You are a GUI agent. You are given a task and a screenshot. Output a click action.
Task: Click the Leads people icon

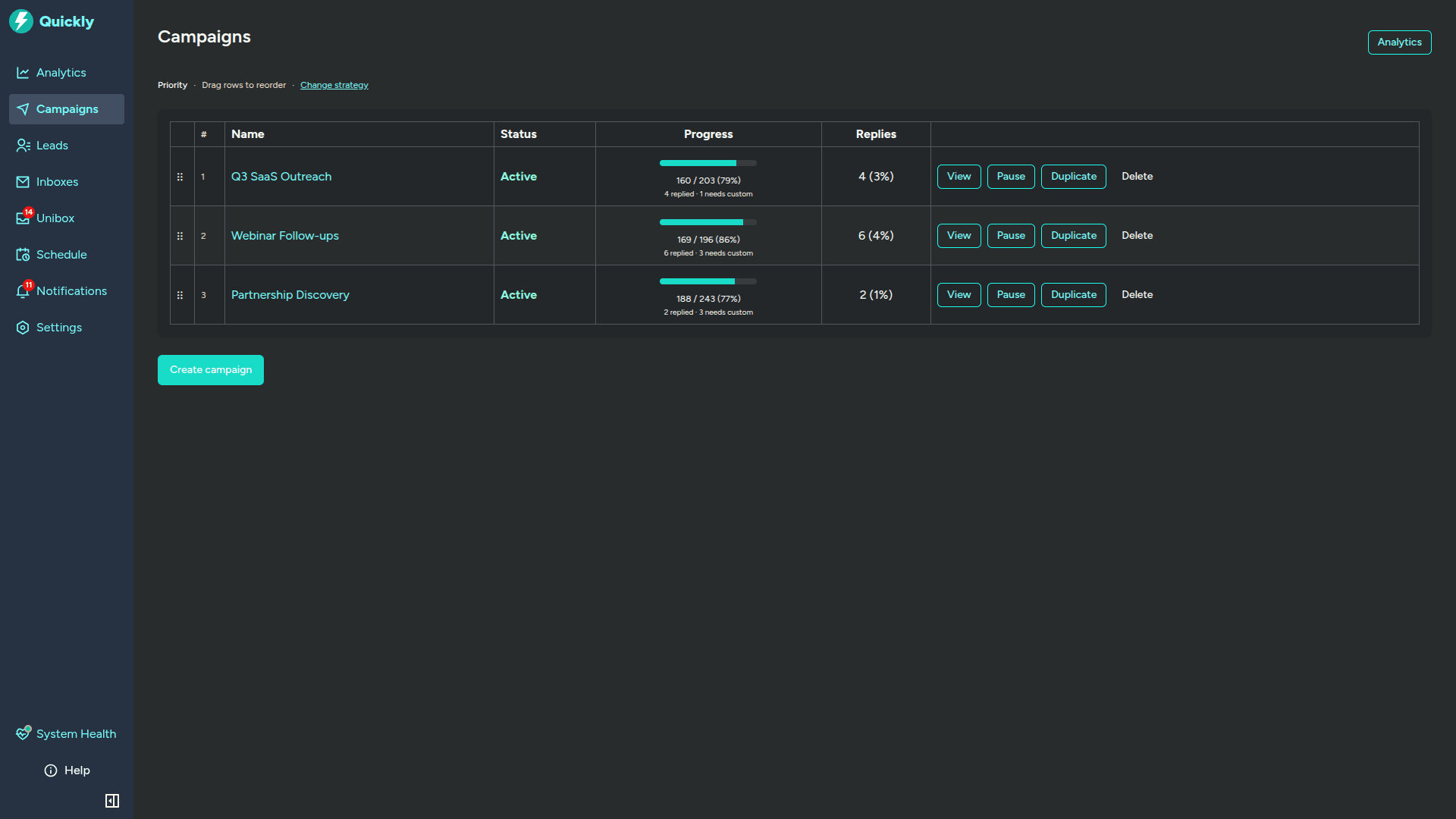pos(23,146)
